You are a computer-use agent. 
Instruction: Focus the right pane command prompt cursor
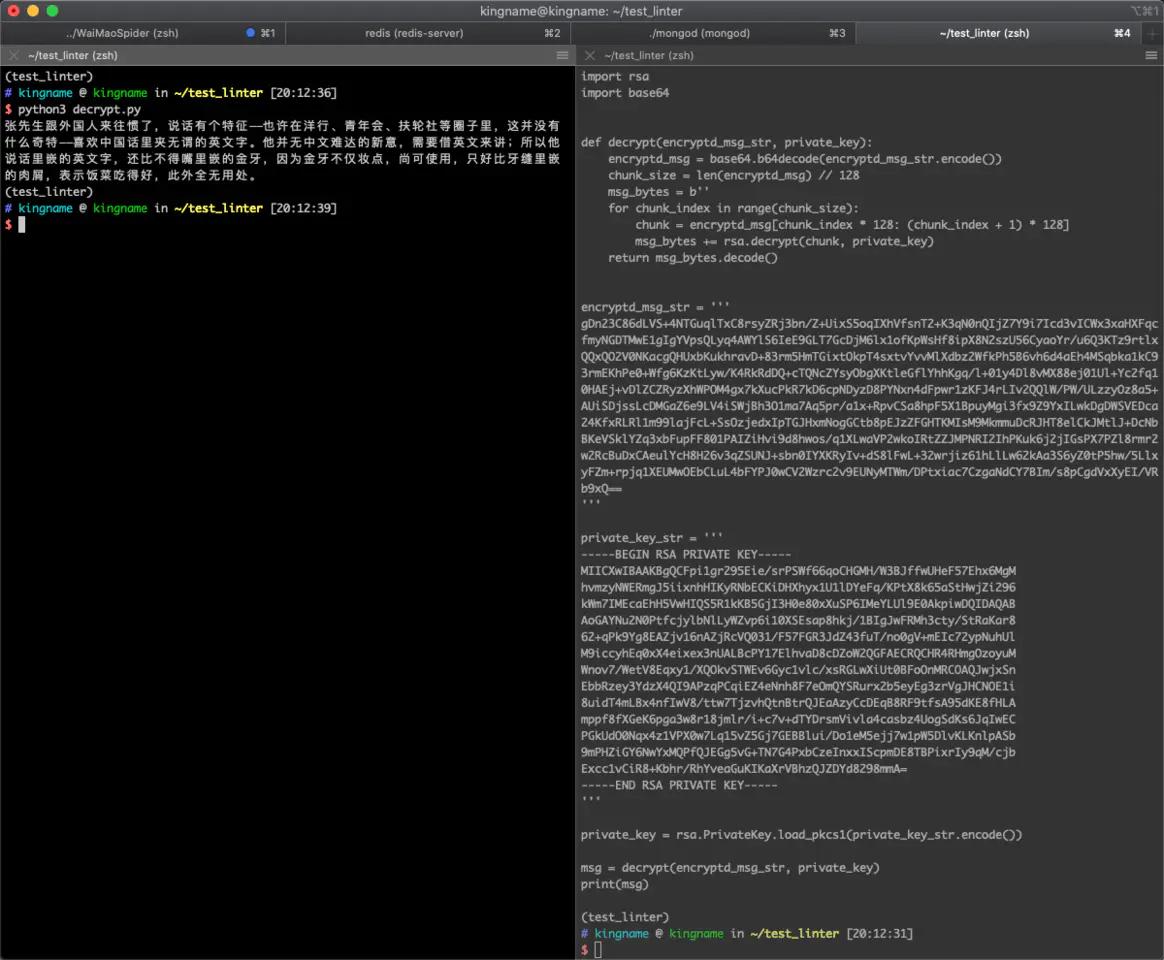click(598, 949)
